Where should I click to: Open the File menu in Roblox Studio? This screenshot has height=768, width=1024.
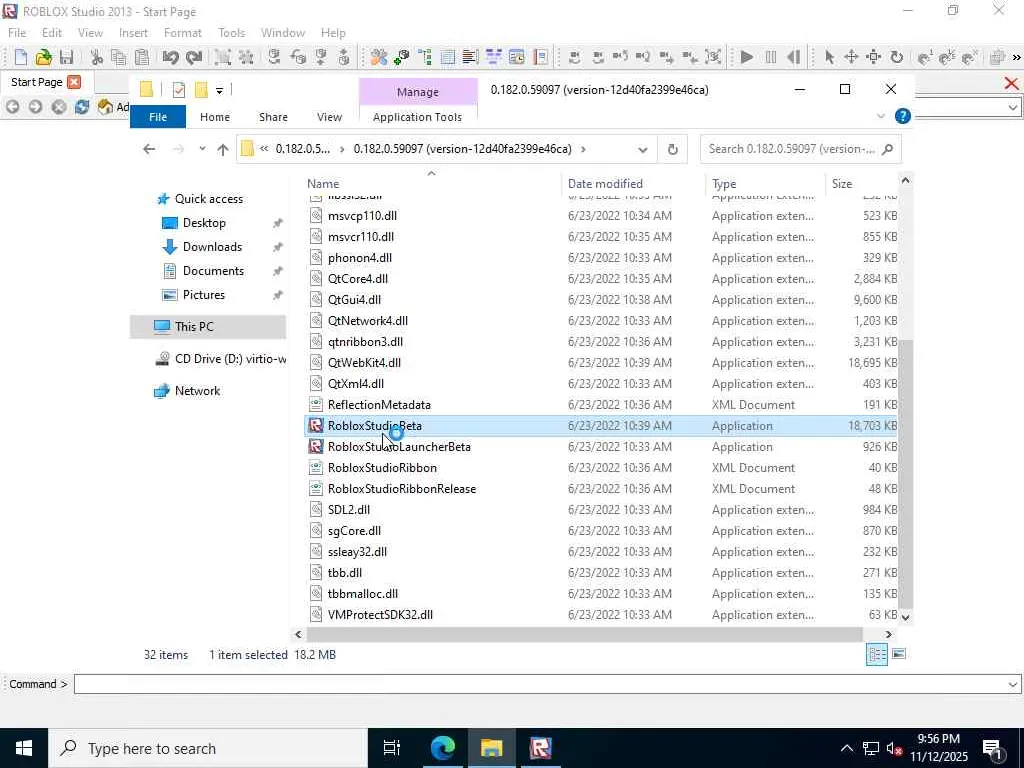pyautogui.click(x=17, y=33)
